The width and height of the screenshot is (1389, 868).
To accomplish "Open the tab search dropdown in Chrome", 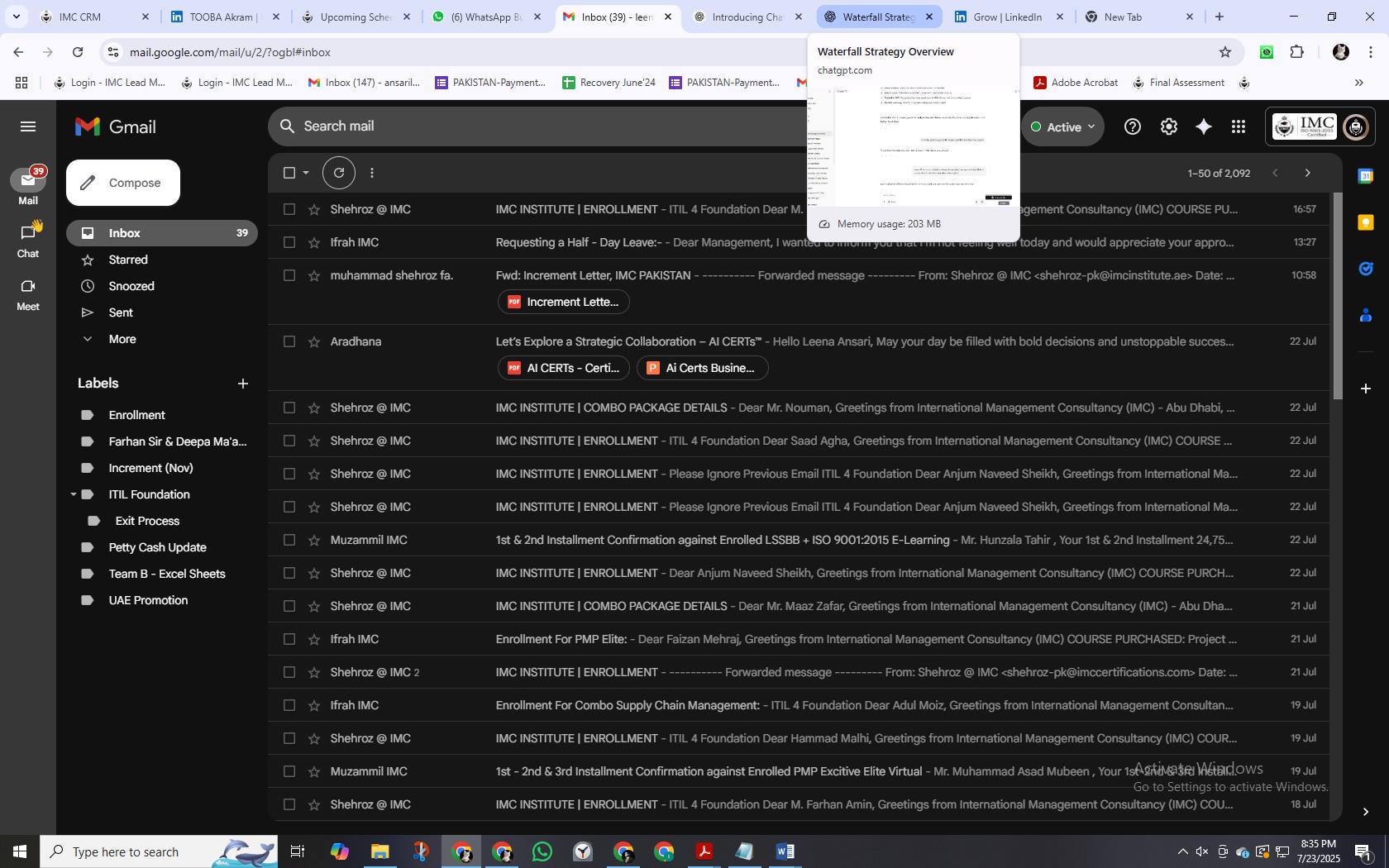I will (16, 17).
